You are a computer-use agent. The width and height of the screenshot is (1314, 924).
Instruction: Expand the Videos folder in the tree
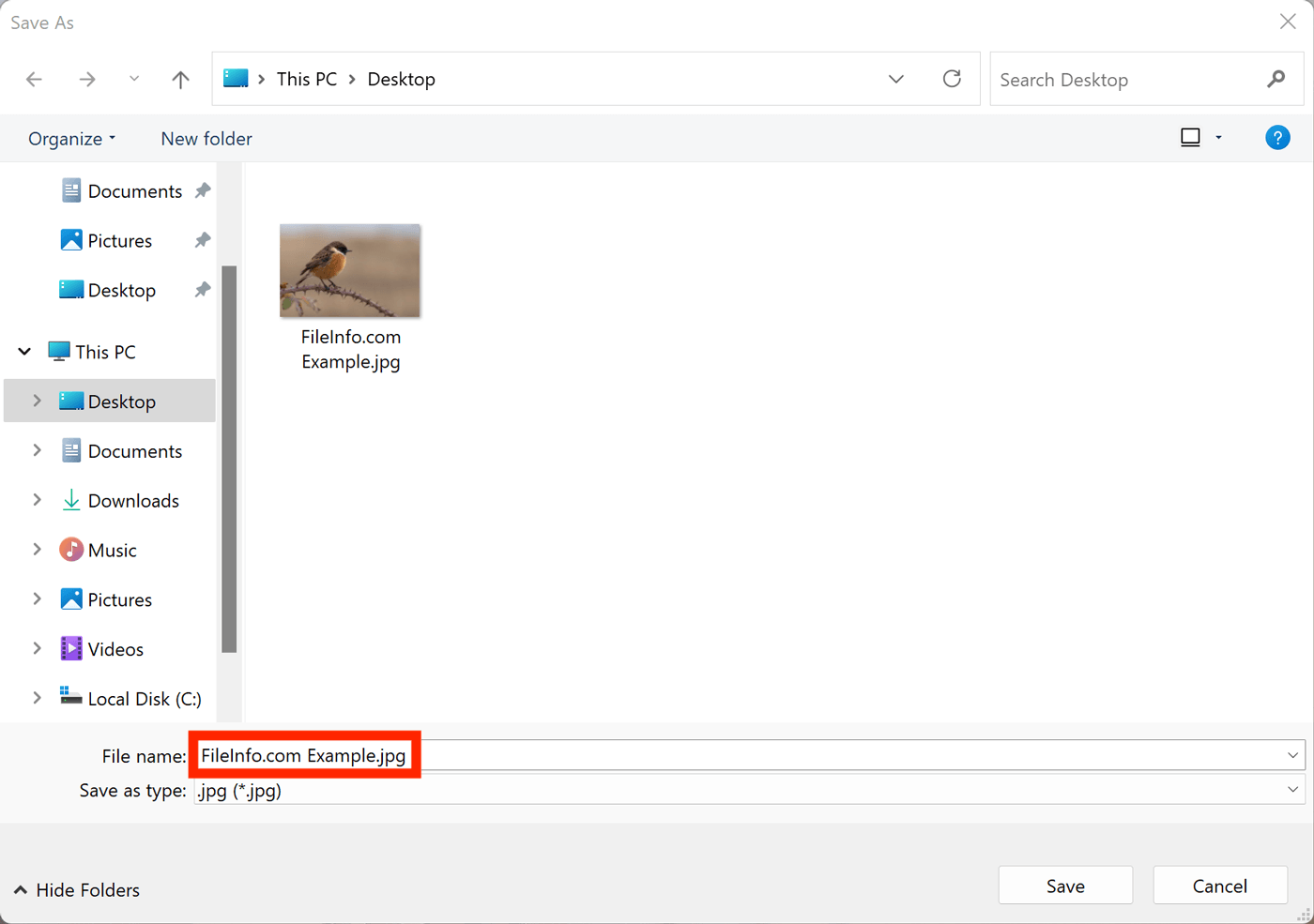click(37, 648)
